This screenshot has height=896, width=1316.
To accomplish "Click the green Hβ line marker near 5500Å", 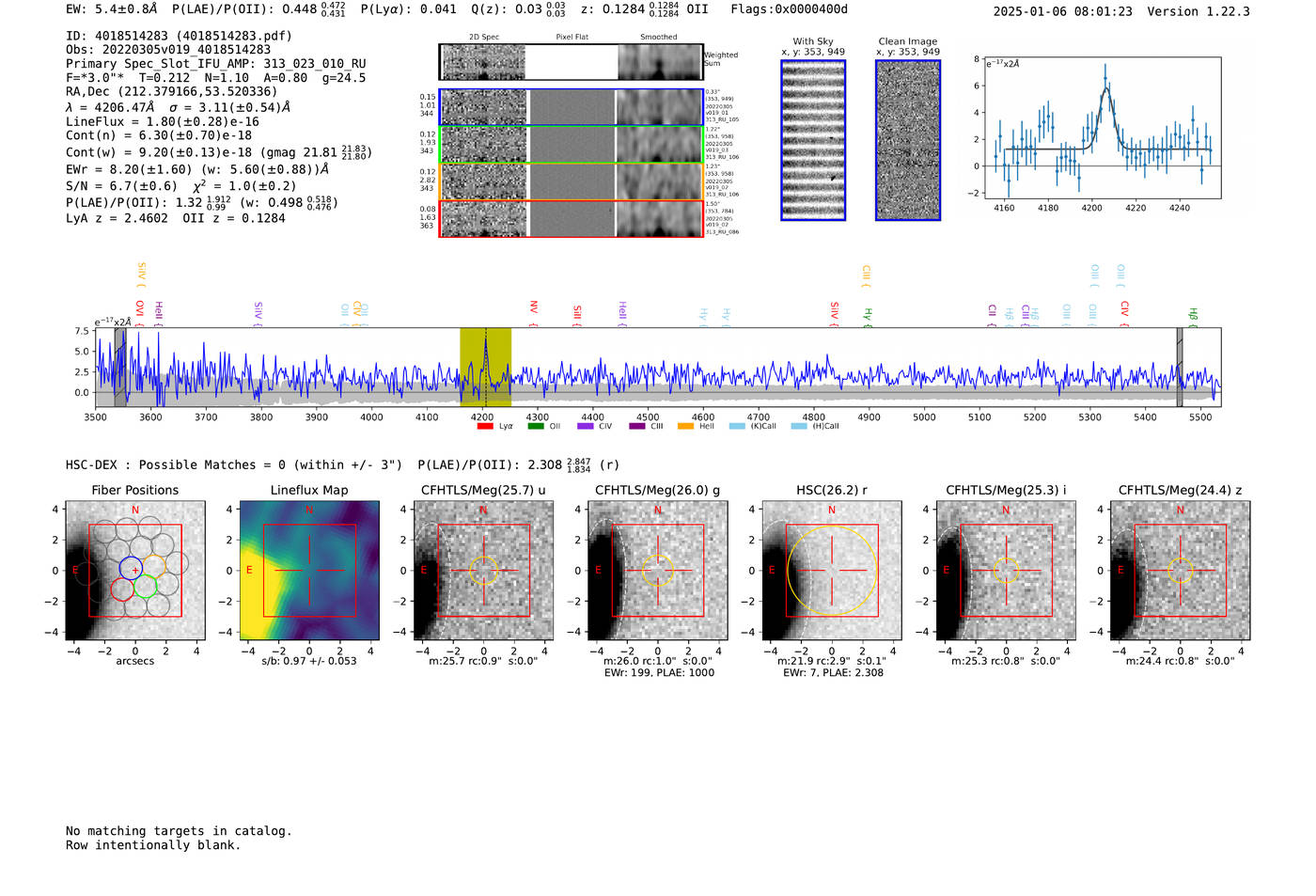I will pyautogui.click(x=1193, y=316).
